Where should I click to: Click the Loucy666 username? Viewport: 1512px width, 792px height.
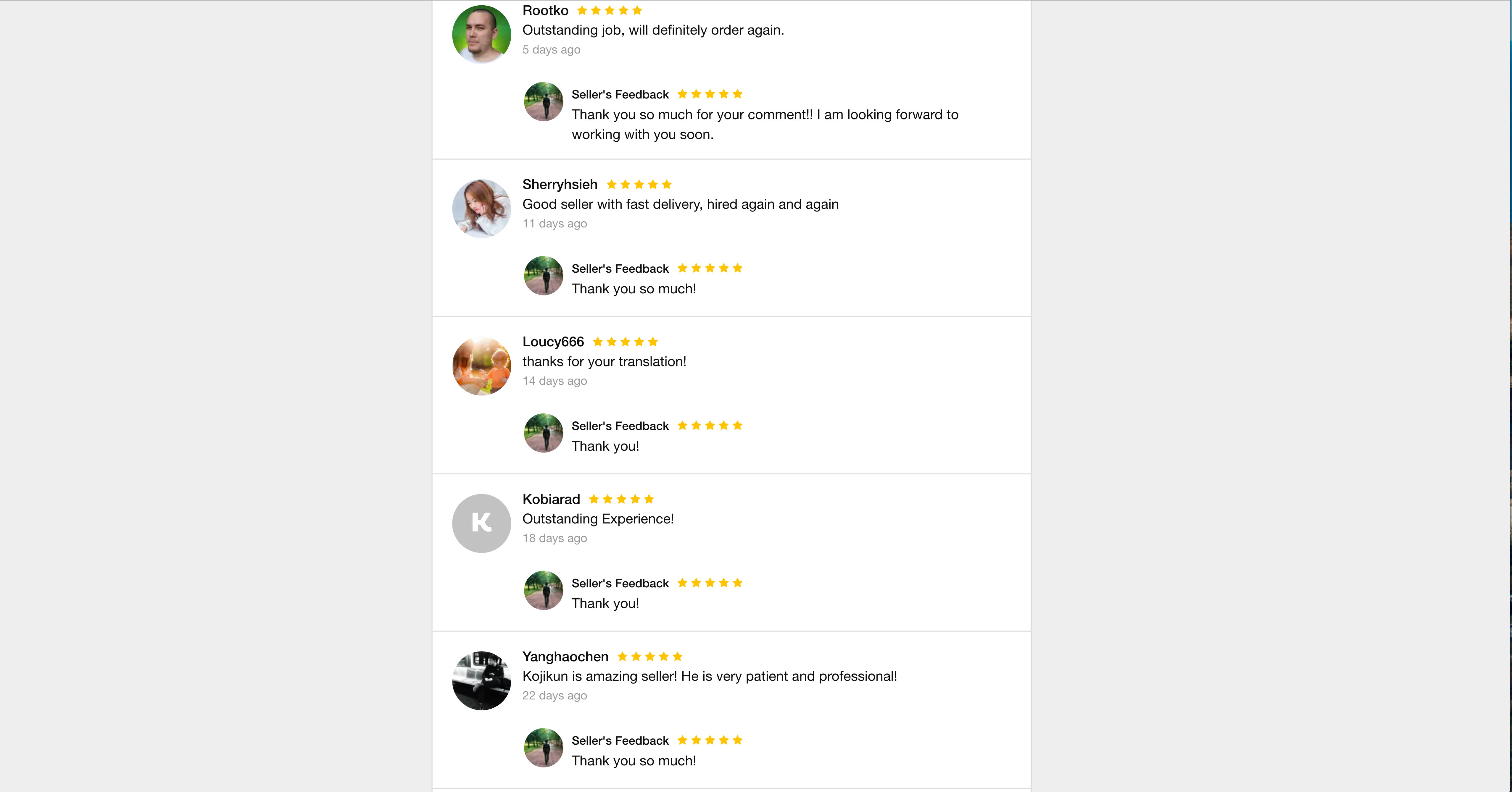coord(553,342)
